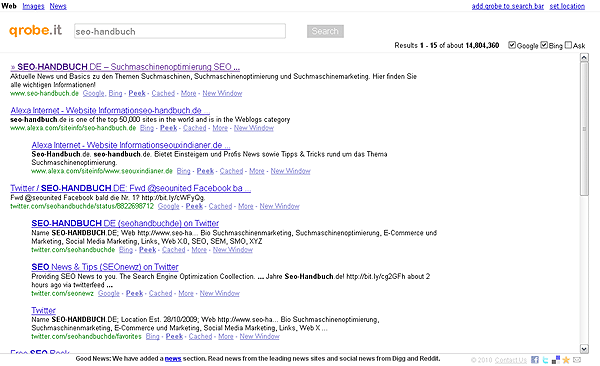Click New Window for alexa.com/siteinfo/seo-handbuch.de
Viewport: 600px width, 366px height.
pyautogui.click(x=254, y=128)
